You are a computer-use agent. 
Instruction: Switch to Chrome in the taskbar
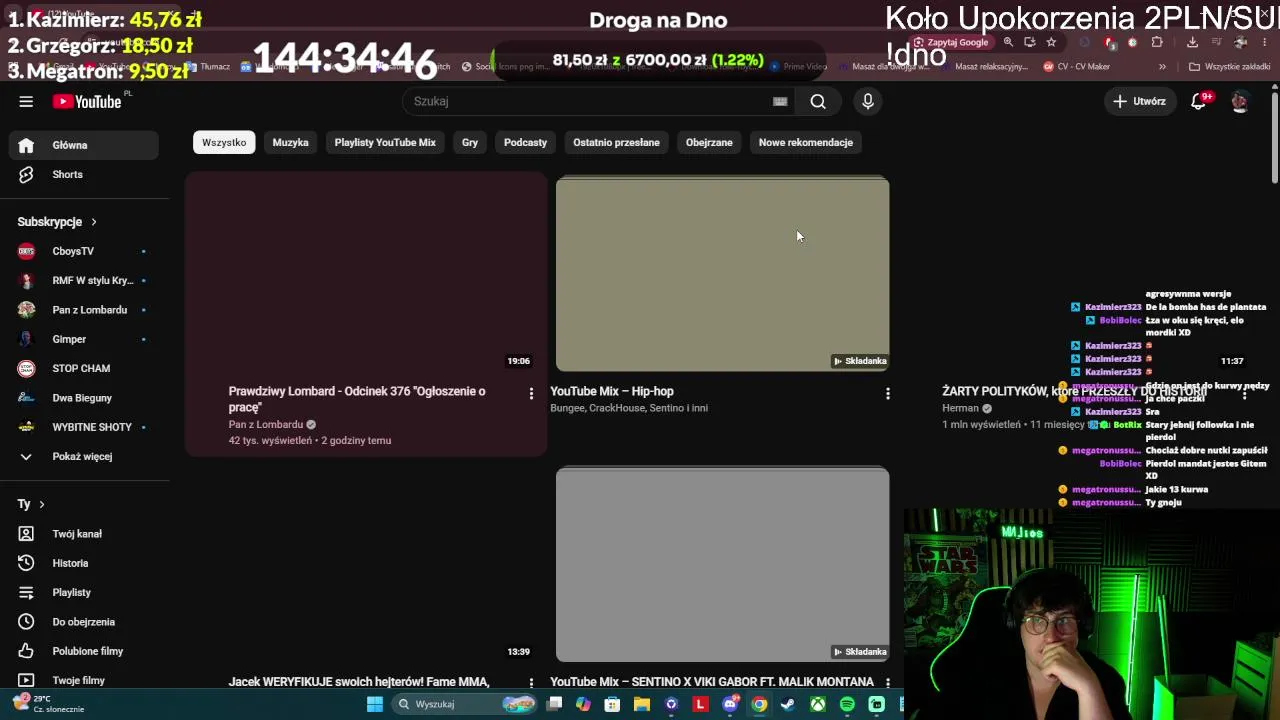pyautogui.click(x=759, y=704)
